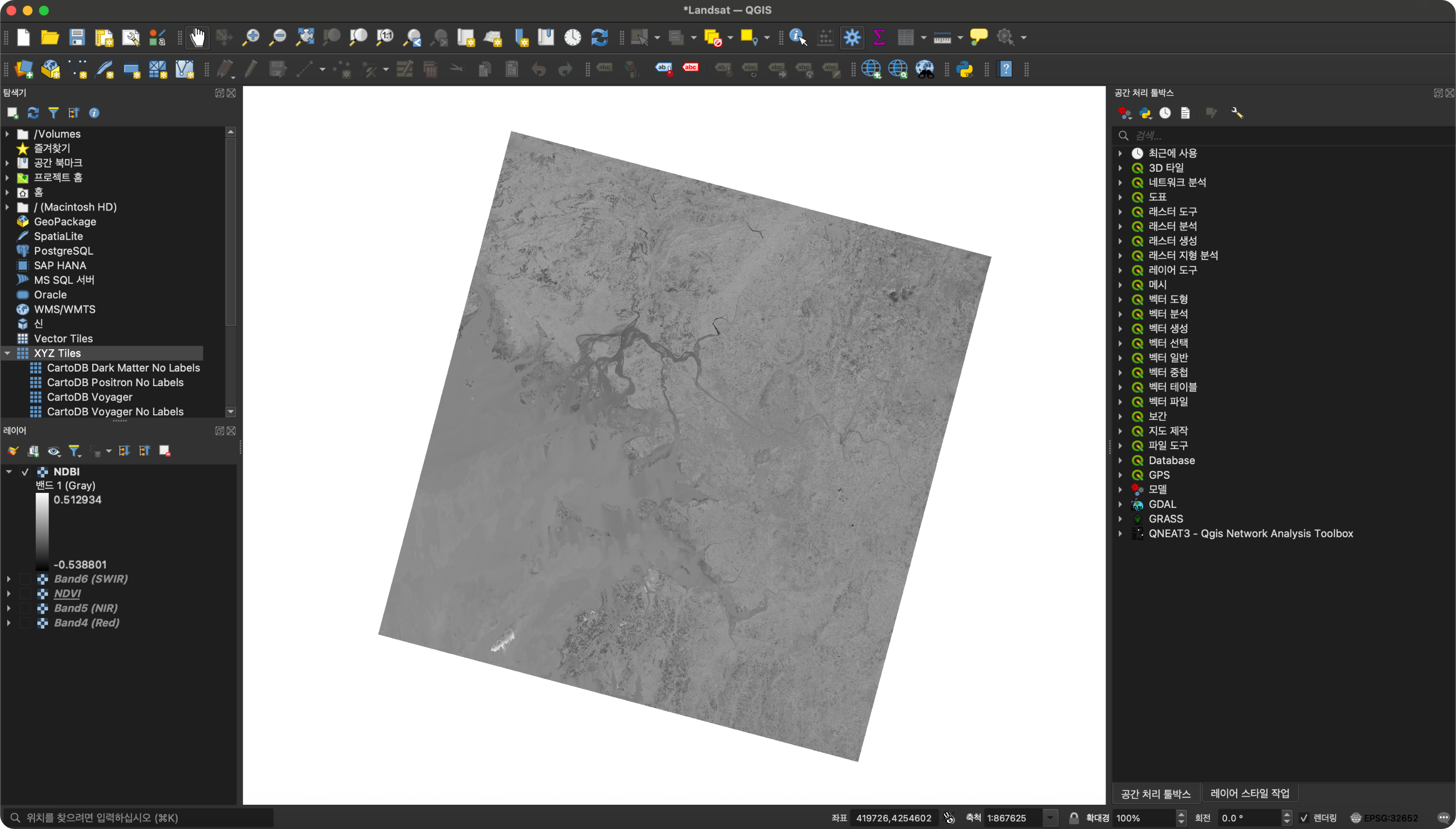
Task: Click Refresh in the browser panel
Action: click(33, 113)
